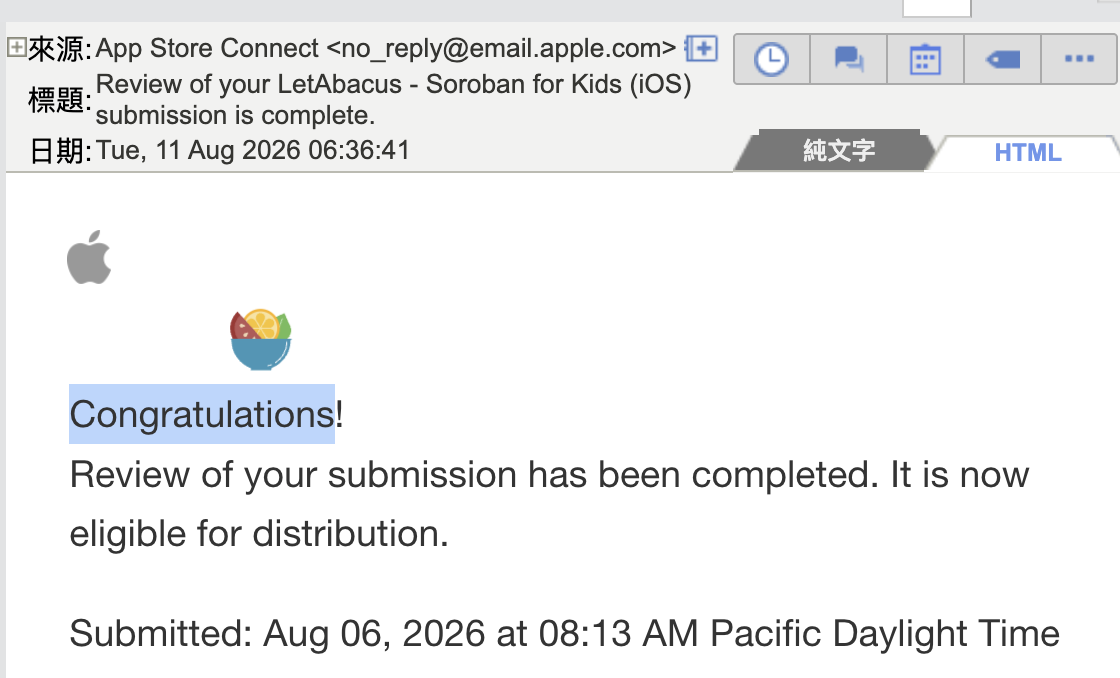Add sender to contacts icon
This screenshot has height=678, width=1120.
(x=701, y=49)
